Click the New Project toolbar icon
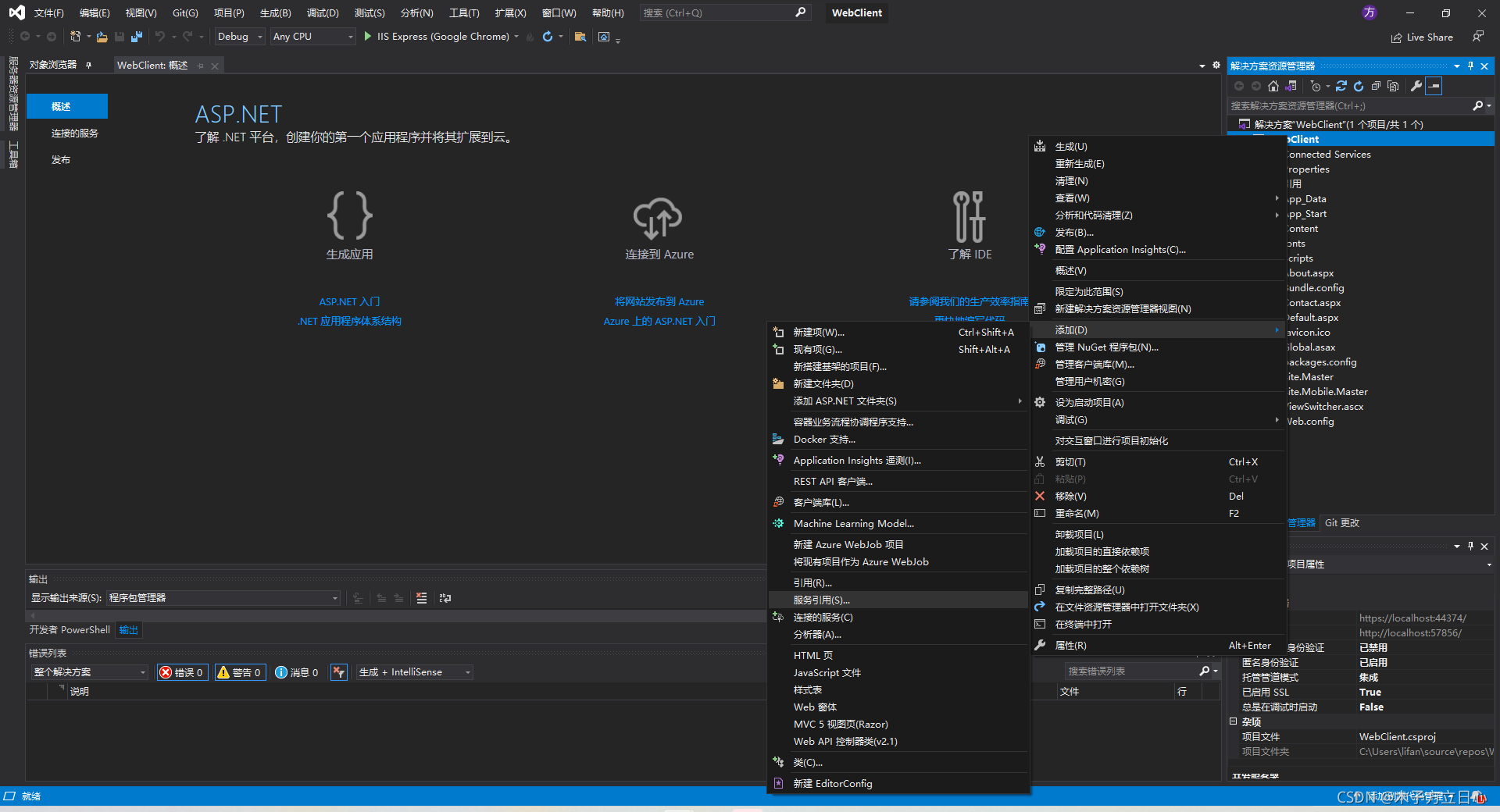Viewport: 1500px width, 812px height. pyautogui.click(x=75, y=37)
